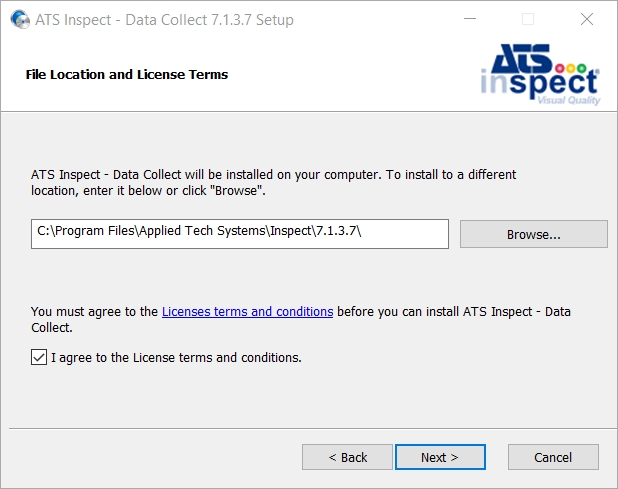This screenshot has width=618, height=489.
Task: Click the installer disc icon in title bar
Action: tap(20, 19)
